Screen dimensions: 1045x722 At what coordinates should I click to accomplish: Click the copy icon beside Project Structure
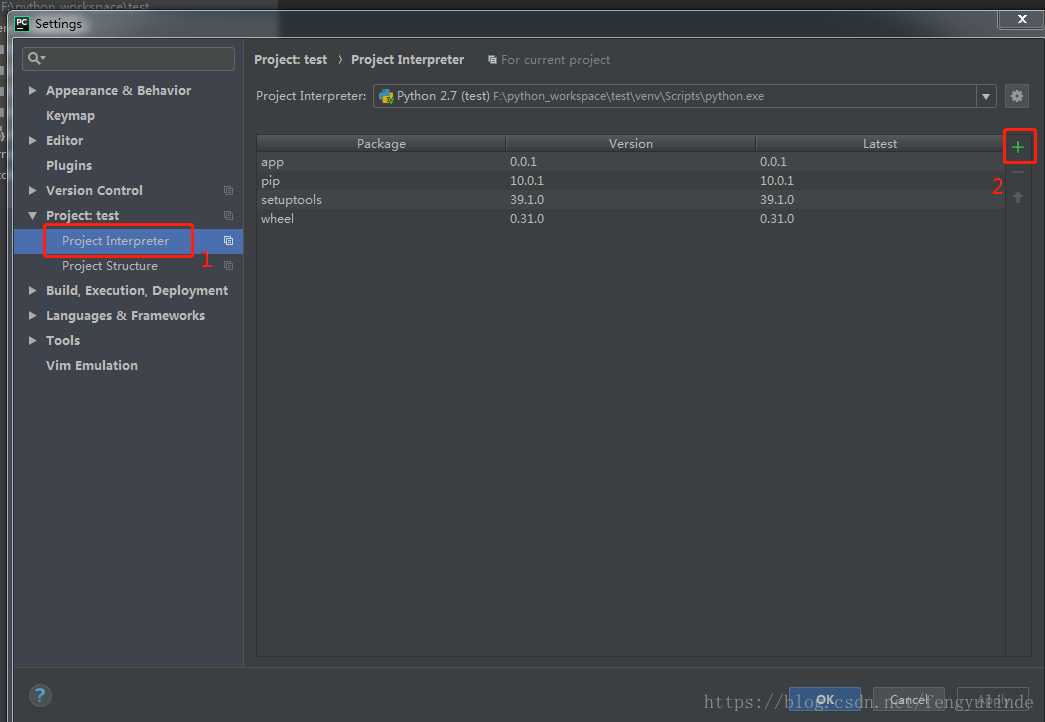(228, 265)
